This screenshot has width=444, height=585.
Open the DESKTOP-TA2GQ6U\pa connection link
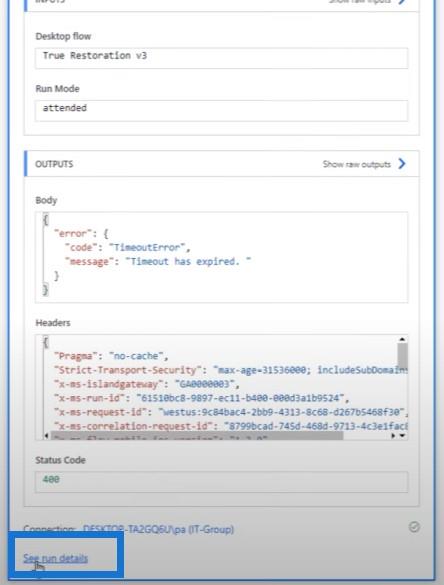tap(158, 529)
